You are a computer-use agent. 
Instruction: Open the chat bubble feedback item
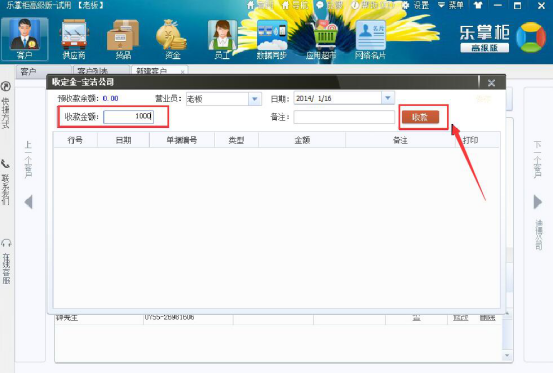click(x=329, y=5)
